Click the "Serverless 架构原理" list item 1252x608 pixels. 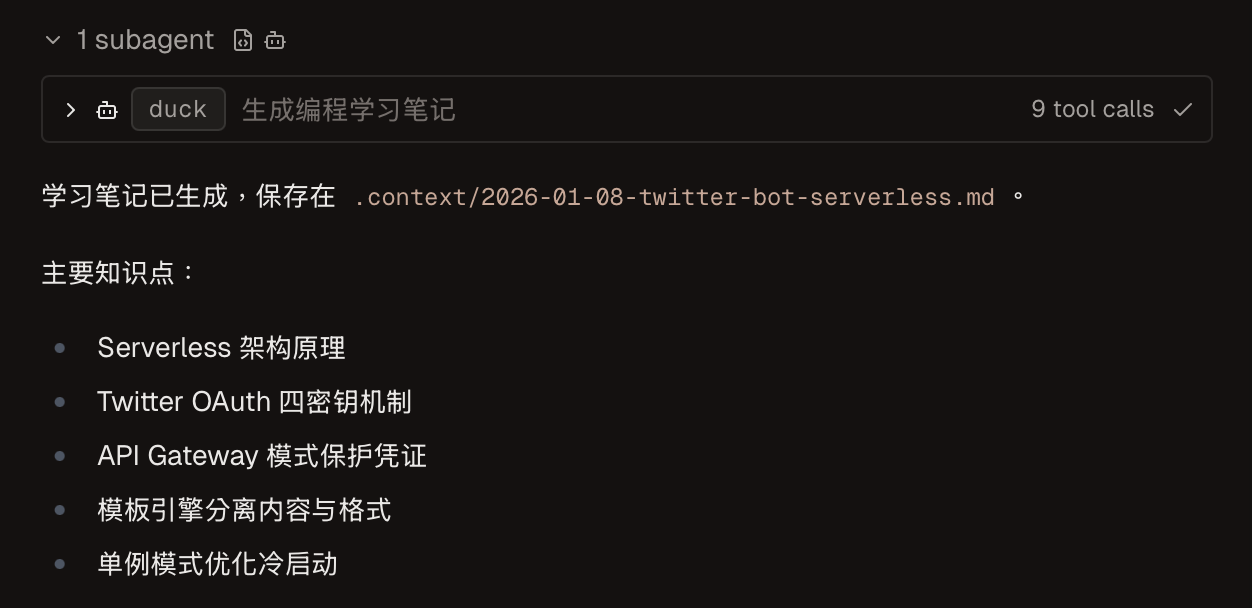tap(221, 348)
